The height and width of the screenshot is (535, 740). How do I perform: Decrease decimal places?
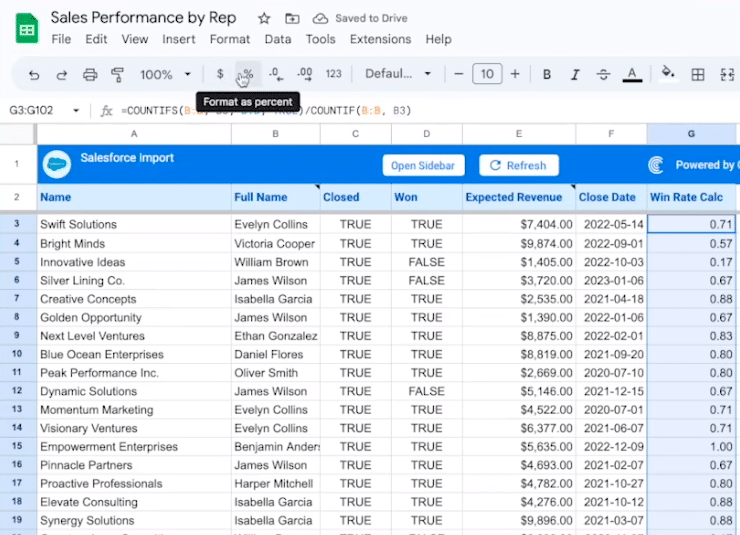pyautogui.click(x=275, y=74)
